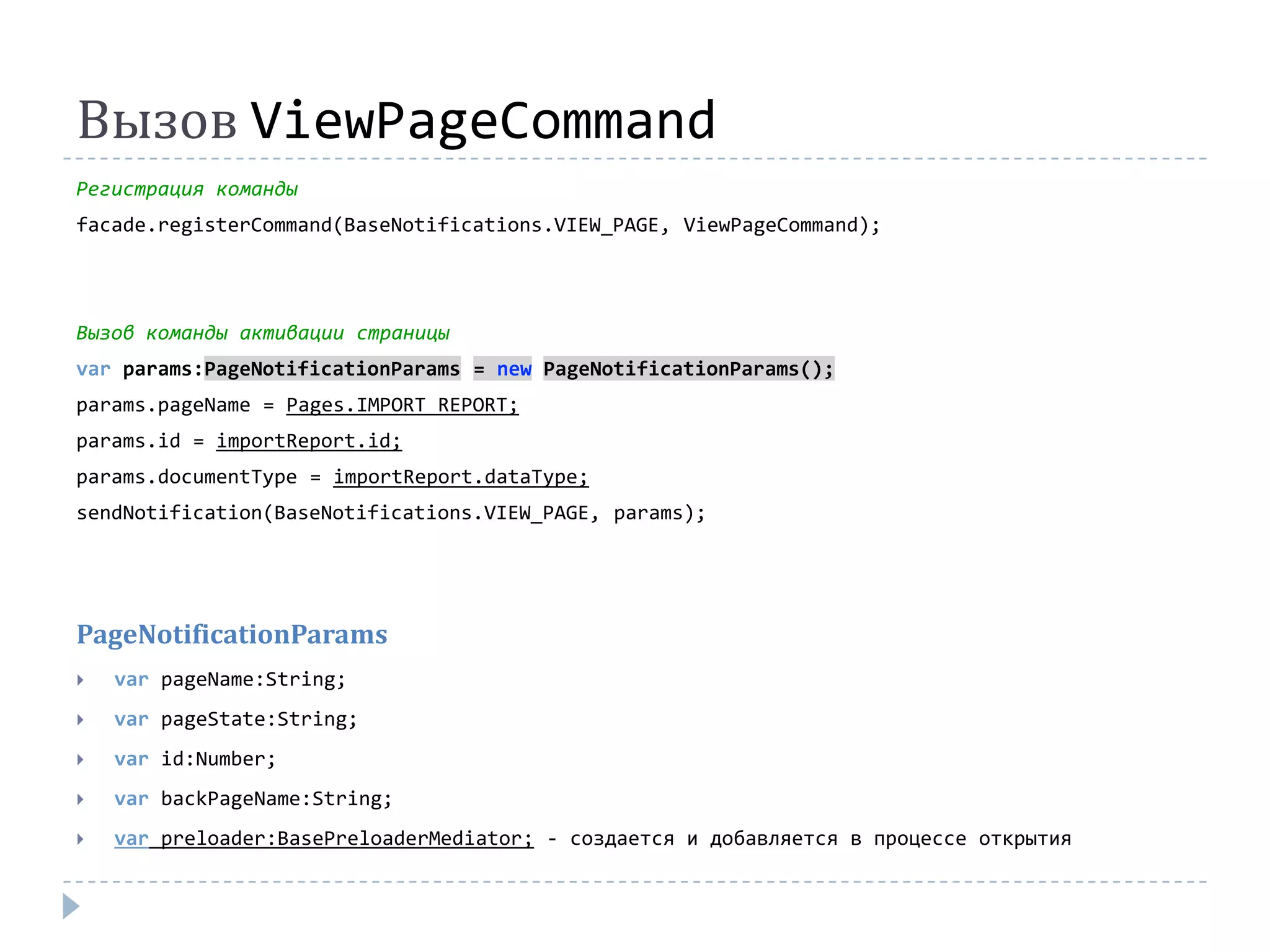Click the sendNotification code line
Image resolution: width=1270 pixels, height=952 pixels.
tap(391, 513)
